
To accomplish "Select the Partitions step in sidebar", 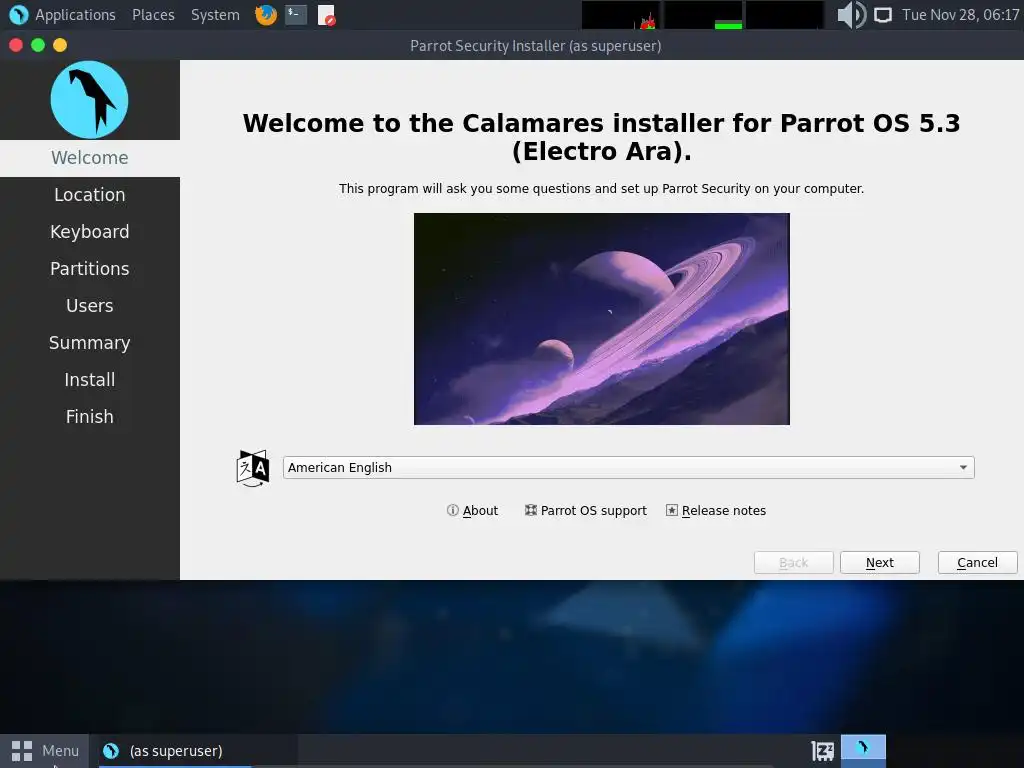I will click(89, 269).
